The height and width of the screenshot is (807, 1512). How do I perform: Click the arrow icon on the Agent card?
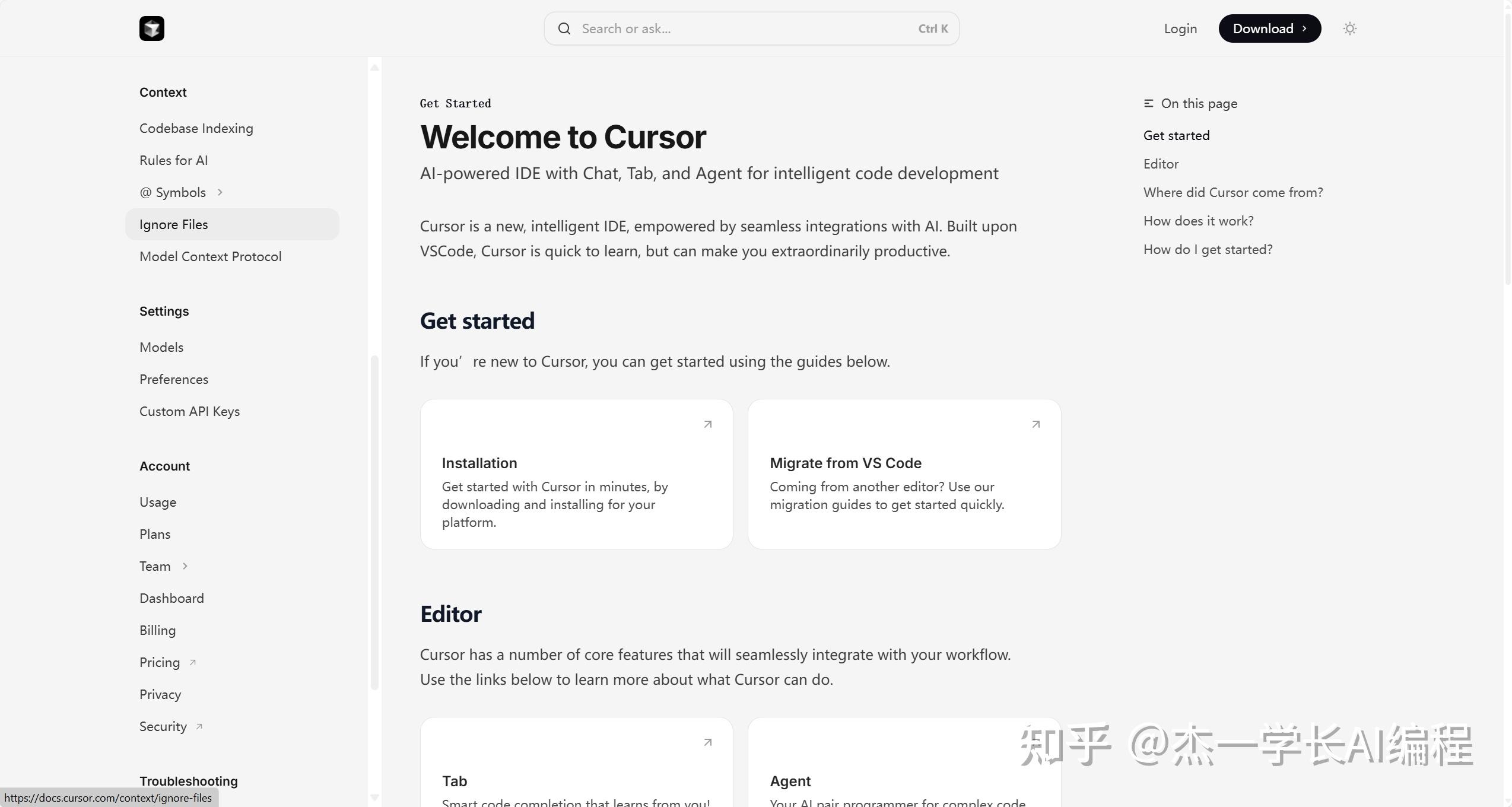(x=1035, y=742)
